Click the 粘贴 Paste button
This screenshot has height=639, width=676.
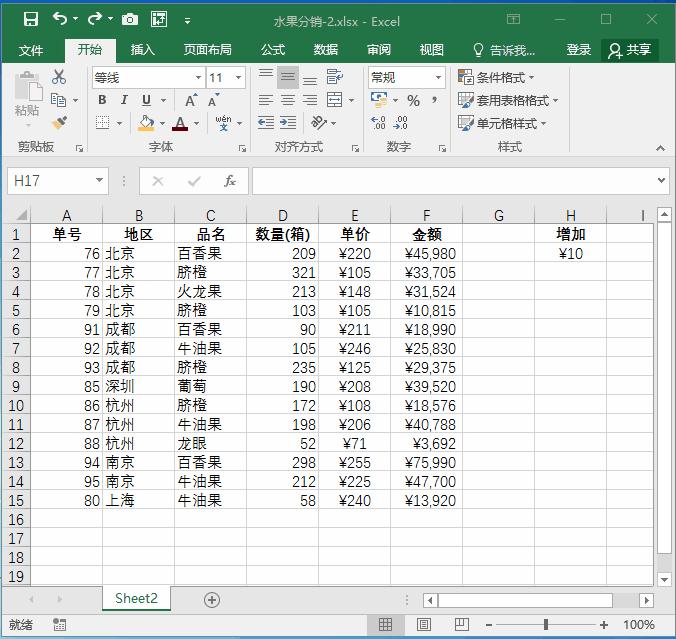click(28, 99)
